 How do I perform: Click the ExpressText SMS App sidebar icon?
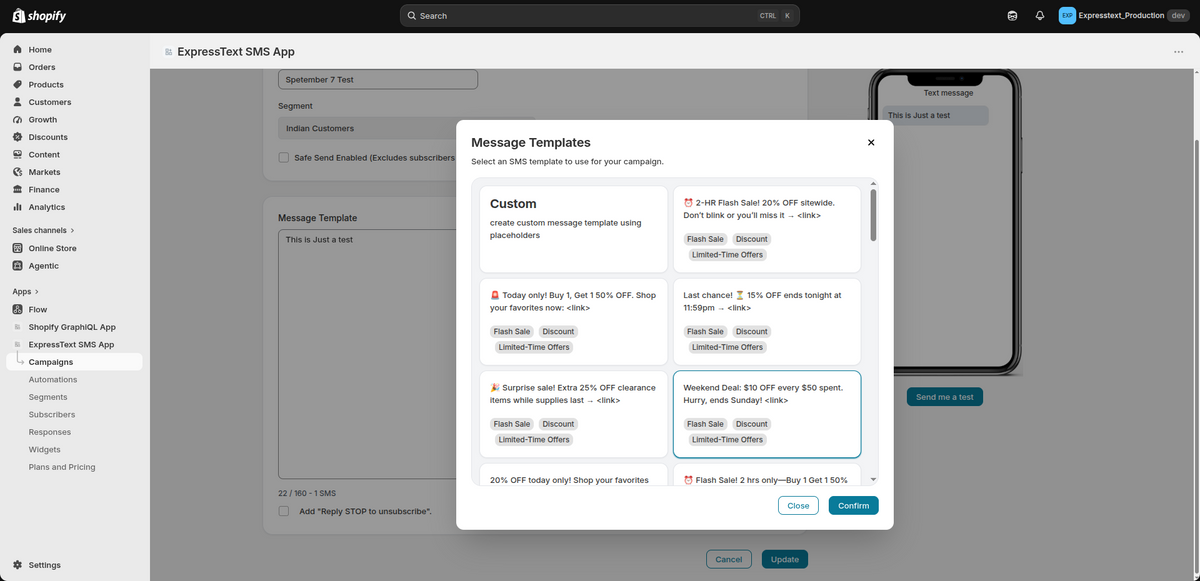click(18, 345)
